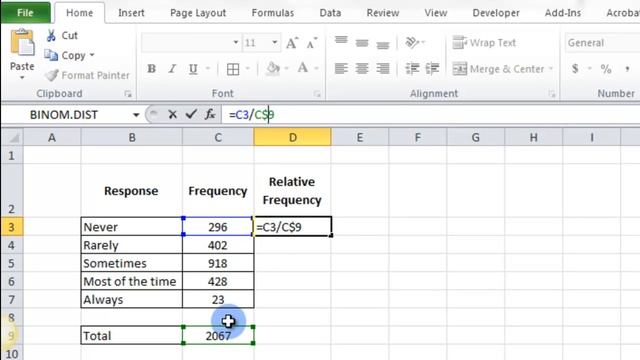640x360 pixels.
Task: Open Alignment settings dialog launcher
Action: click(552, 94)
